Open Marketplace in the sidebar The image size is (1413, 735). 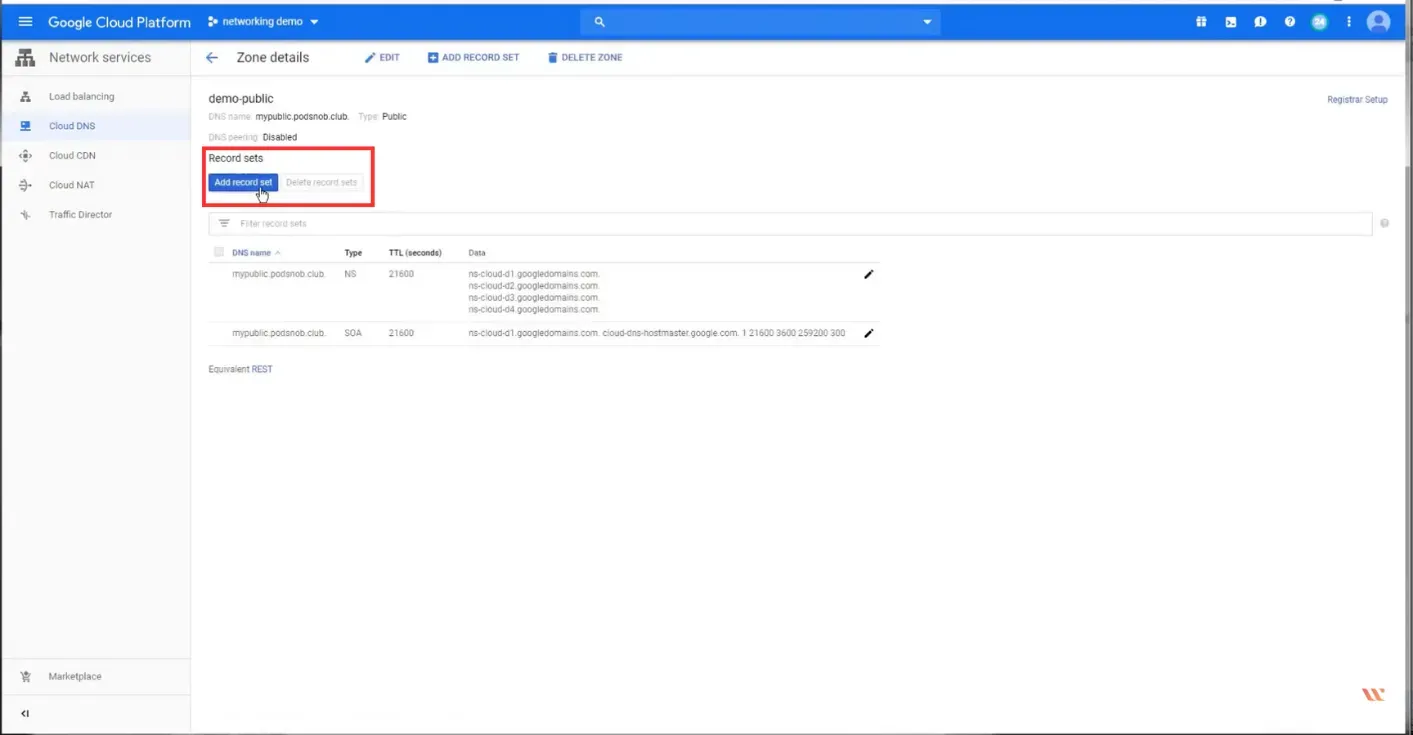[75, 677]
